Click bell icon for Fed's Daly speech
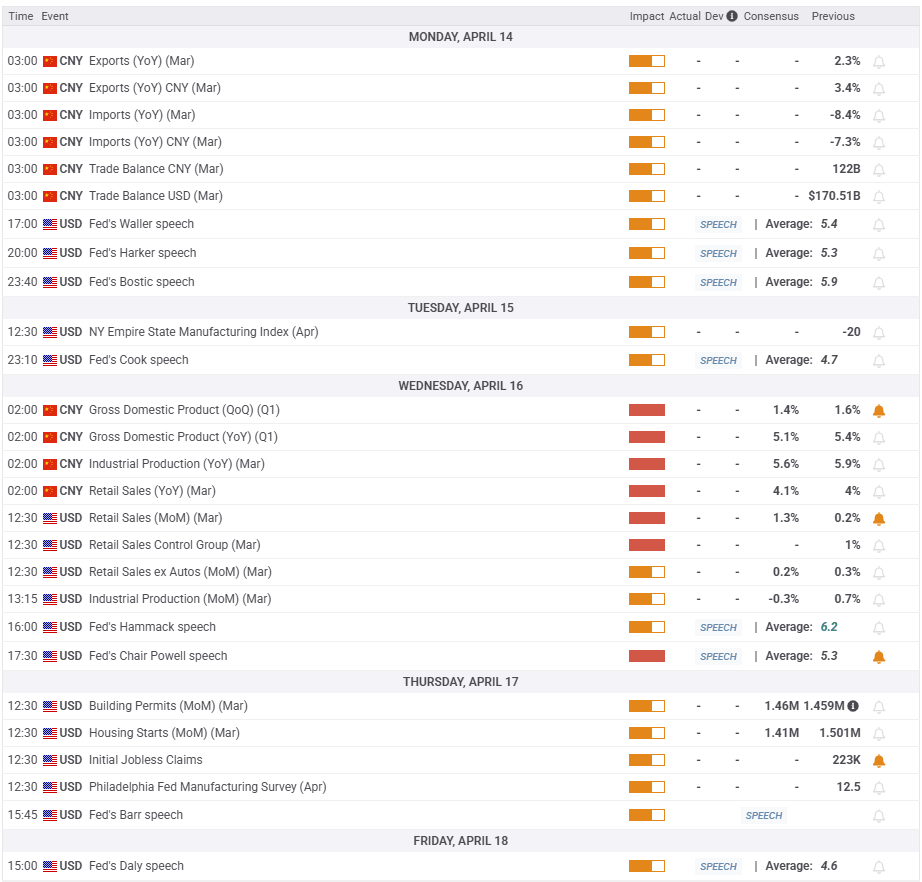Viewport: 922px width, 882px height. 879,867
